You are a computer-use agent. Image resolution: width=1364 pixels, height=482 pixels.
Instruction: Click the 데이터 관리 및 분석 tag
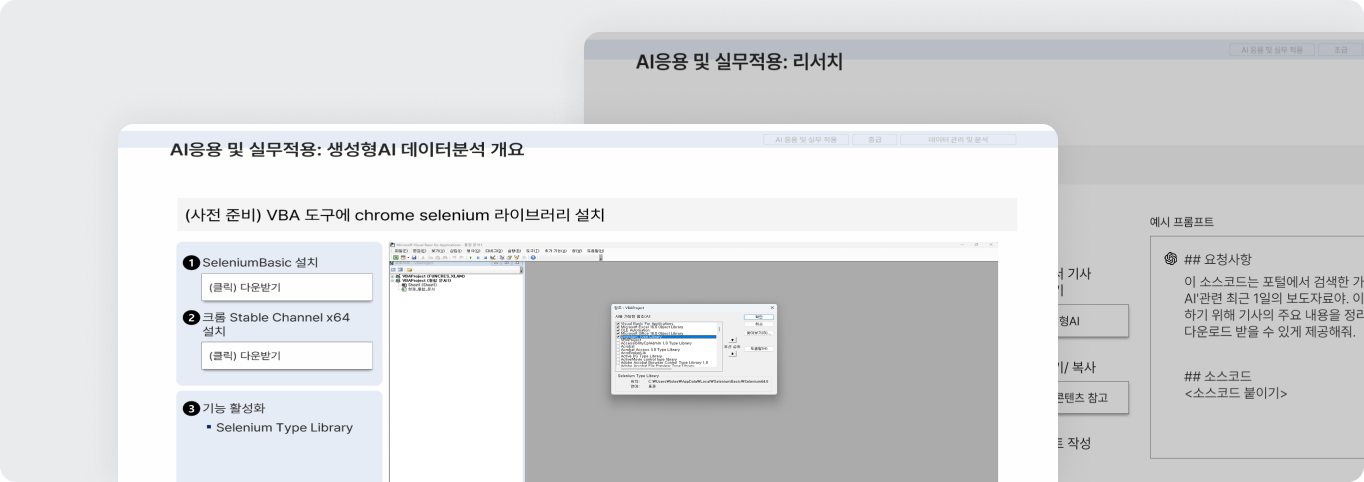(958, 140)
